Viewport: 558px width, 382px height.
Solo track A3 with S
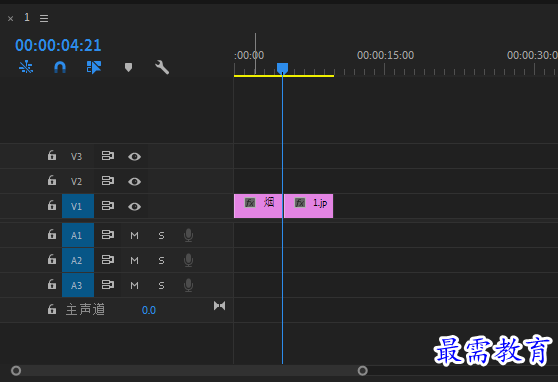pos(161,286)
